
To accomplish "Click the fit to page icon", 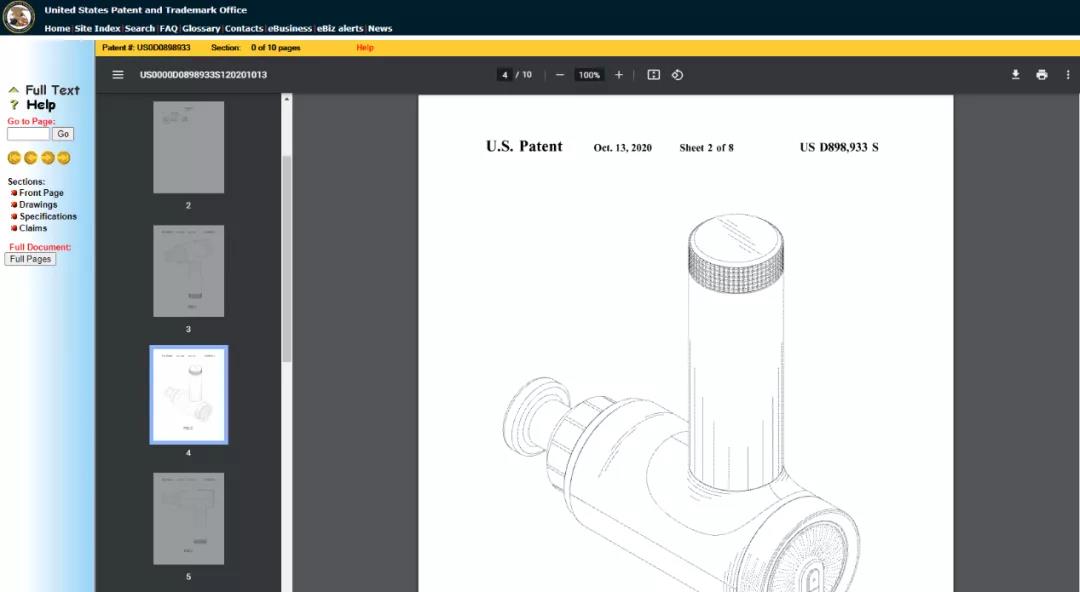I will (x=654, y=74).
